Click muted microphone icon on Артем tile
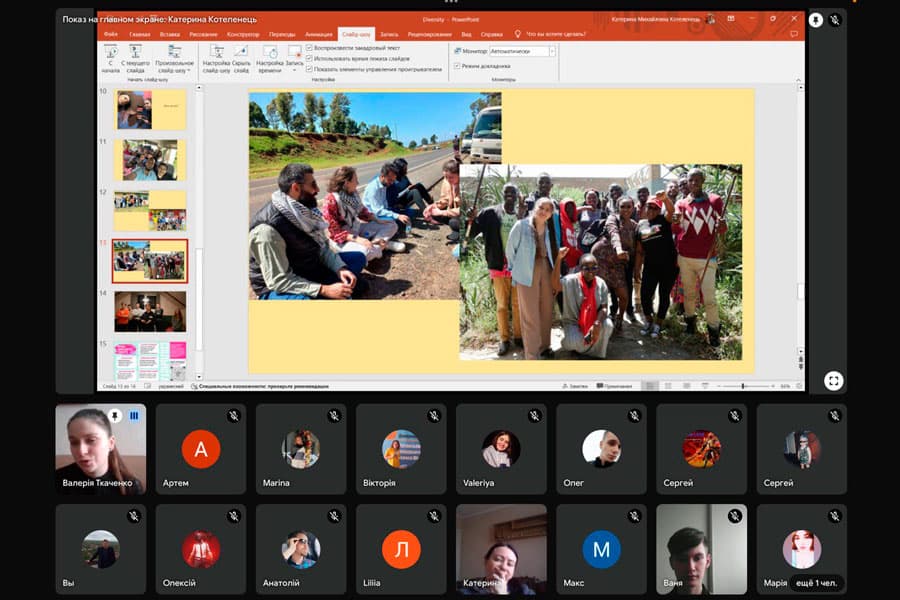 233,416
